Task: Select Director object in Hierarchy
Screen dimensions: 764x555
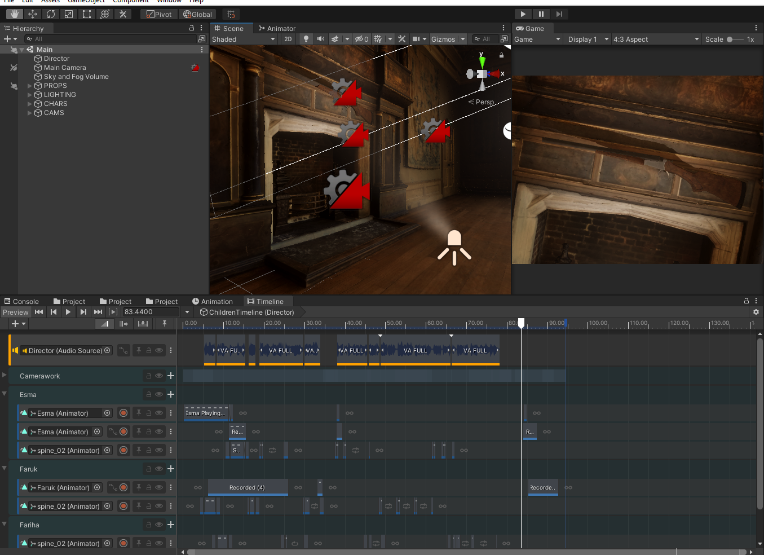Action: pos(56,58)
